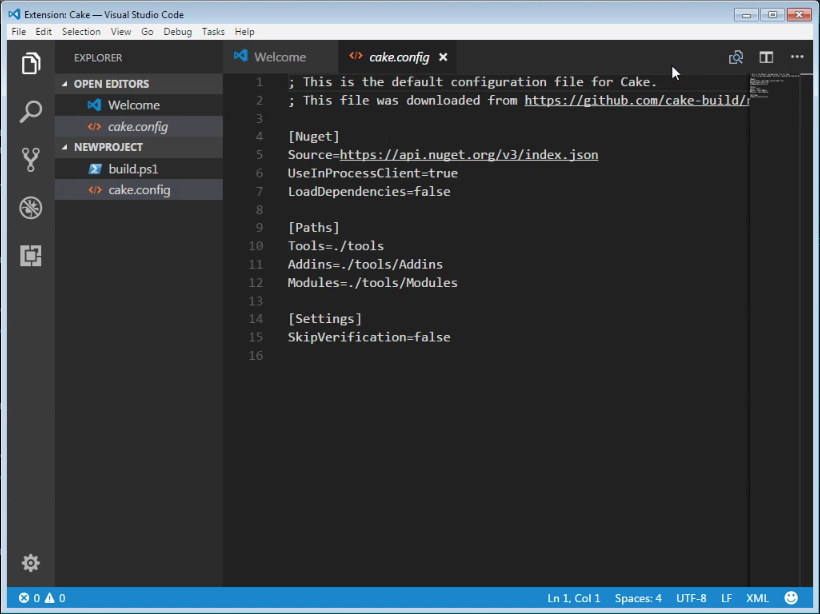820x614 pixels.
Task: Select cake.config in Open Editors list
Action: pos(139,127)
